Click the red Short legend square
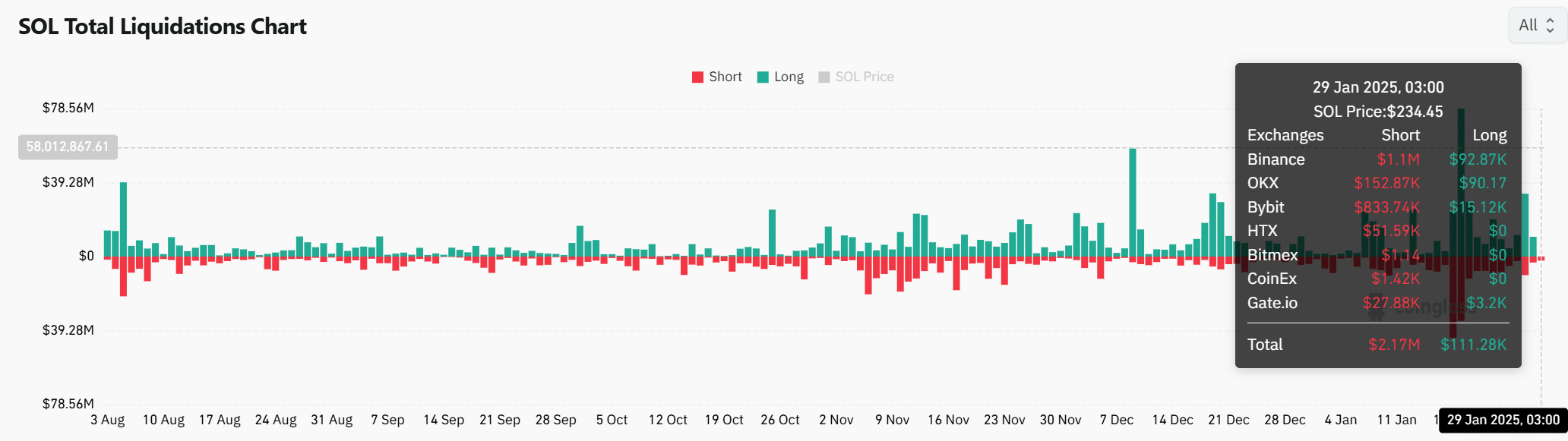The image size is (1568, 441). 697,77
